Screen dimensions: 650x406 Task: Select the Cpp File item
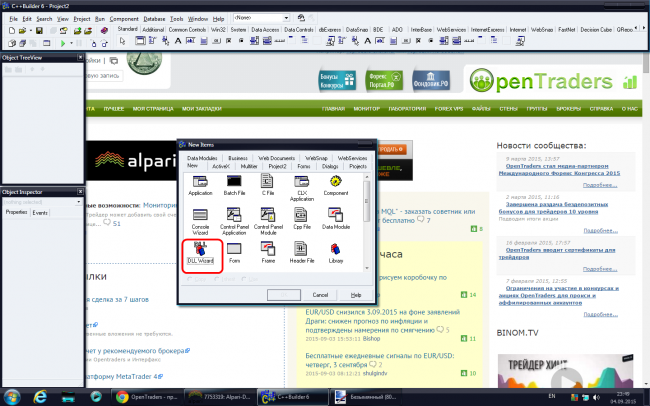[303, 216]
